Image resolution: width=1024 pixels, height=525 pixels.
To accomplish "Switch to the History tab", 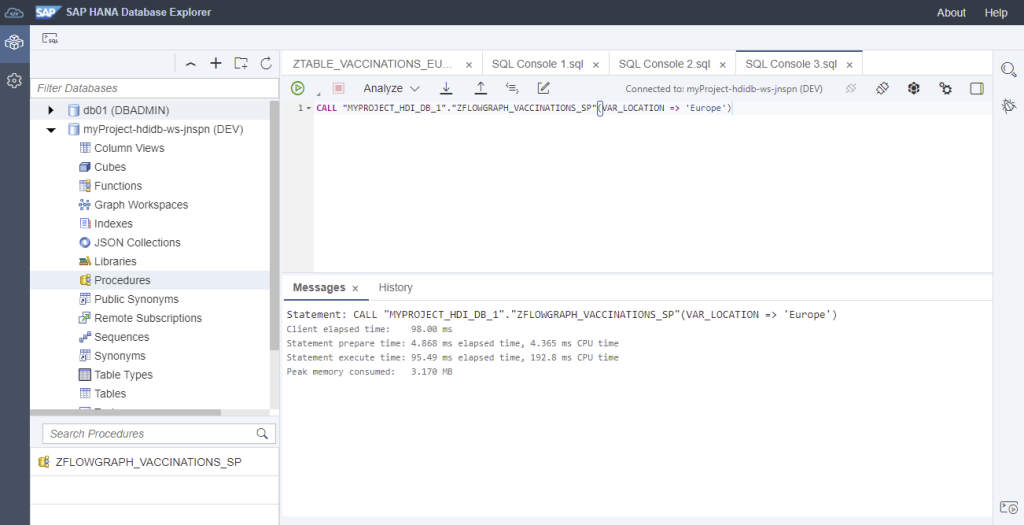I will point(395,287).
